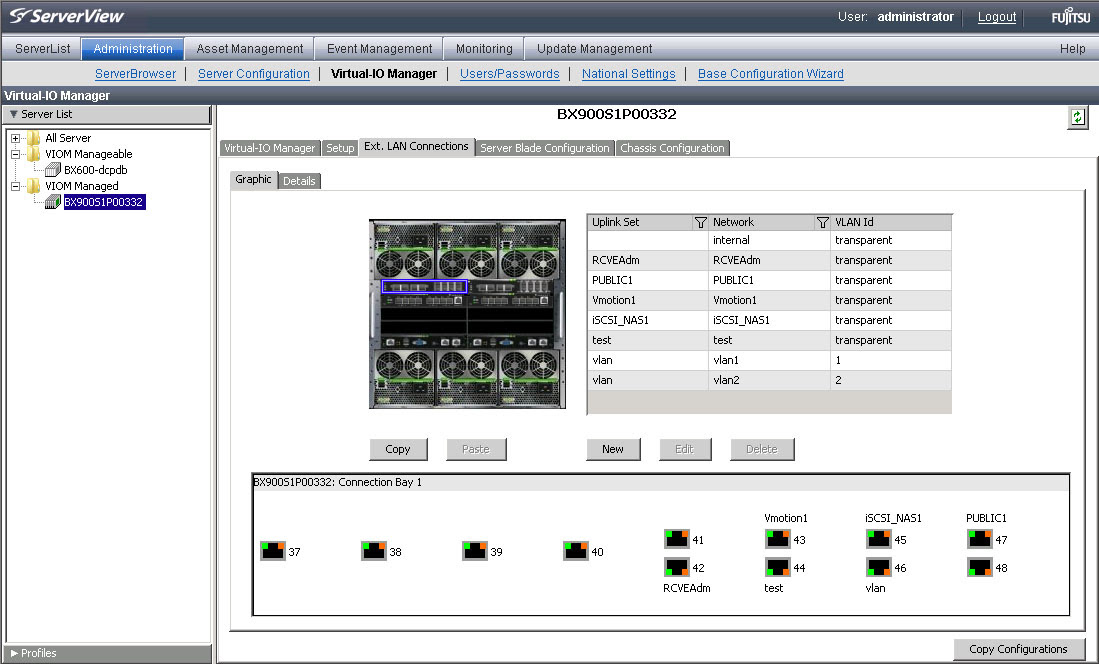The width and height of the screenshot is (1099, 664).
Task: Expand the Profiles panel
Action: [x=107, y=653]
